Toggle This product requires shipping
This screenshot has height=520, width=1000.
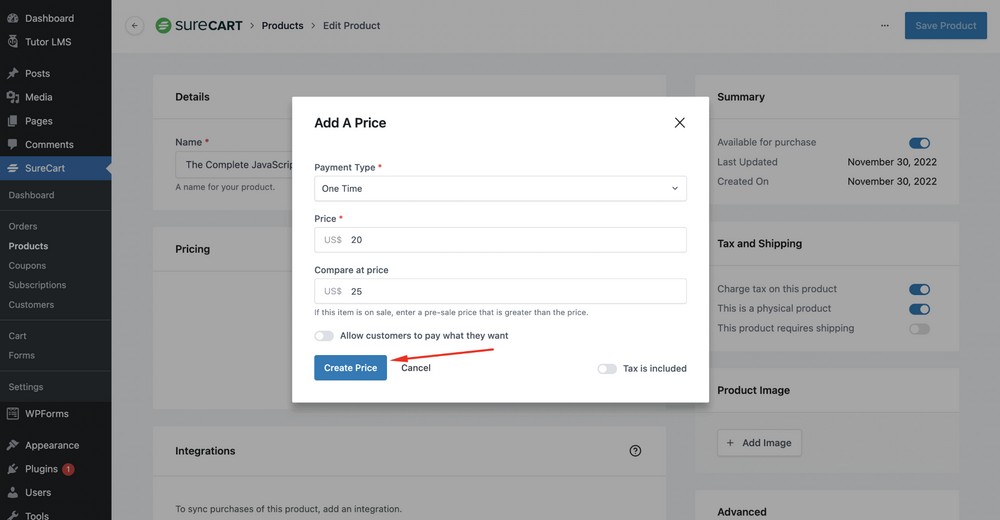click(920, 329)
